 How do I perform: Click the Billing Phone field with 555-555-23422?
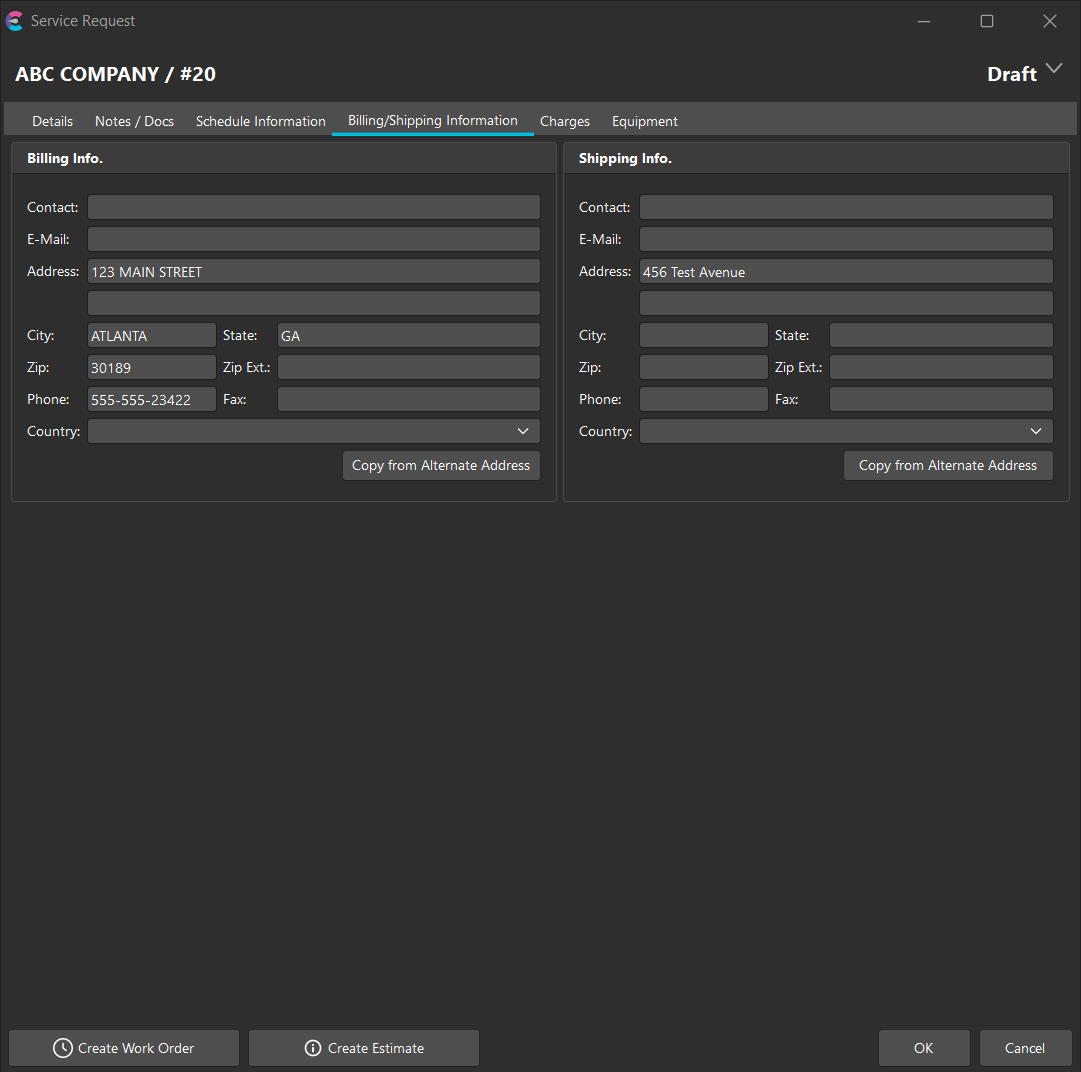[152, 399]
